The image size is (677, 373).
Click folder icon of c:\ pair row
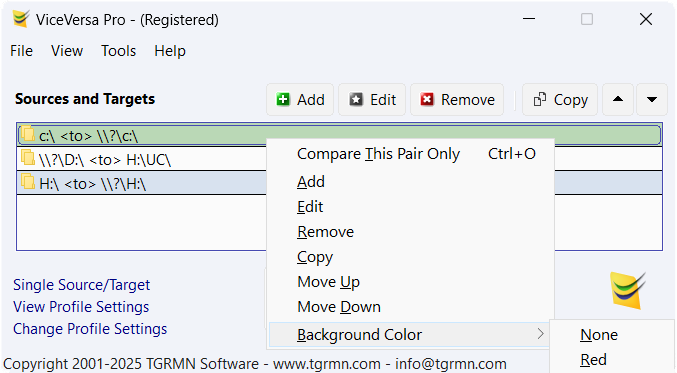click(x=28, y=134)
